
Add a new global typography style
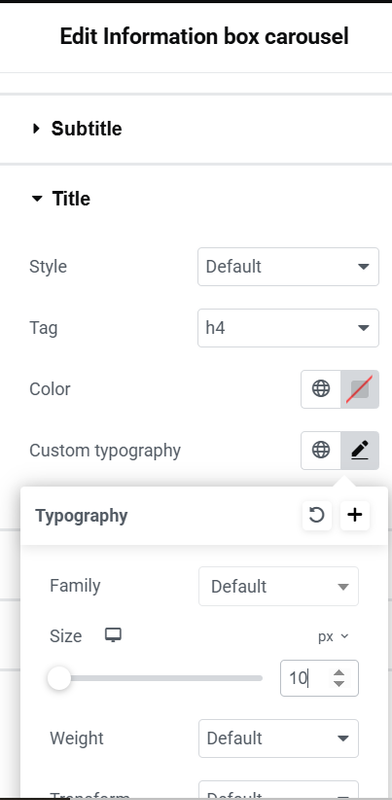point(355,515)
